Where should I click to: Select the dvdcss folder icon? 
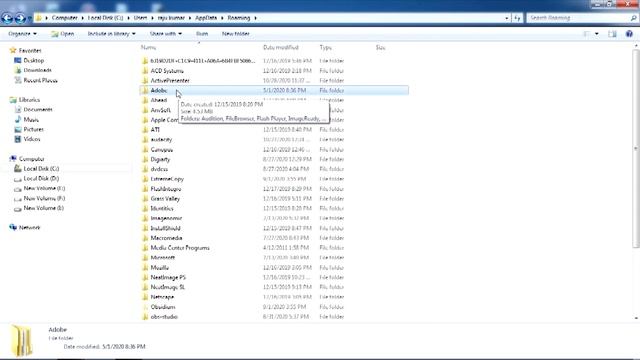point(145,169)
